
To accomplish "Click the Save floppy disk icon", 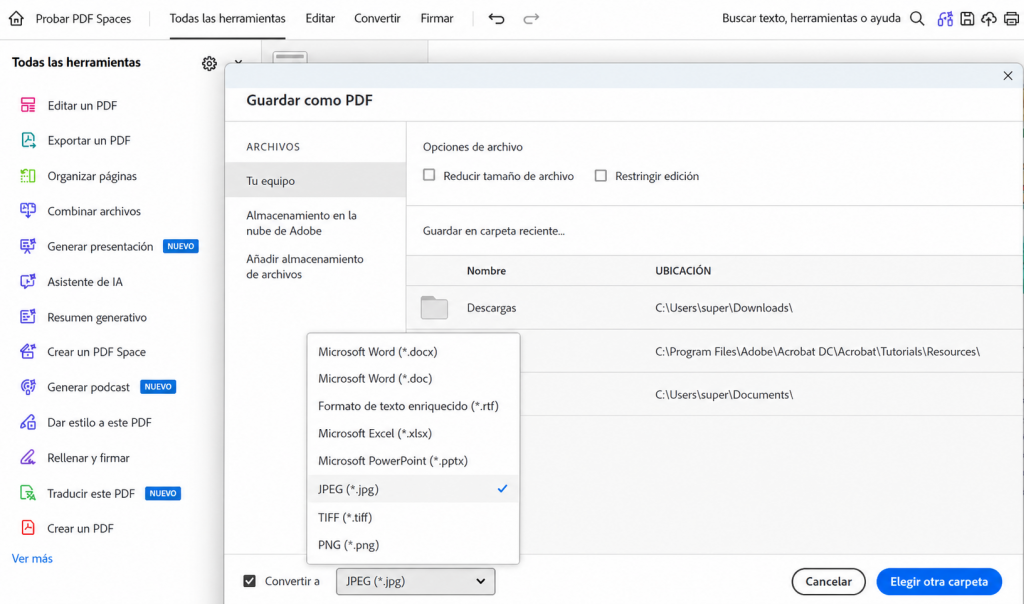I will [967, 18].
